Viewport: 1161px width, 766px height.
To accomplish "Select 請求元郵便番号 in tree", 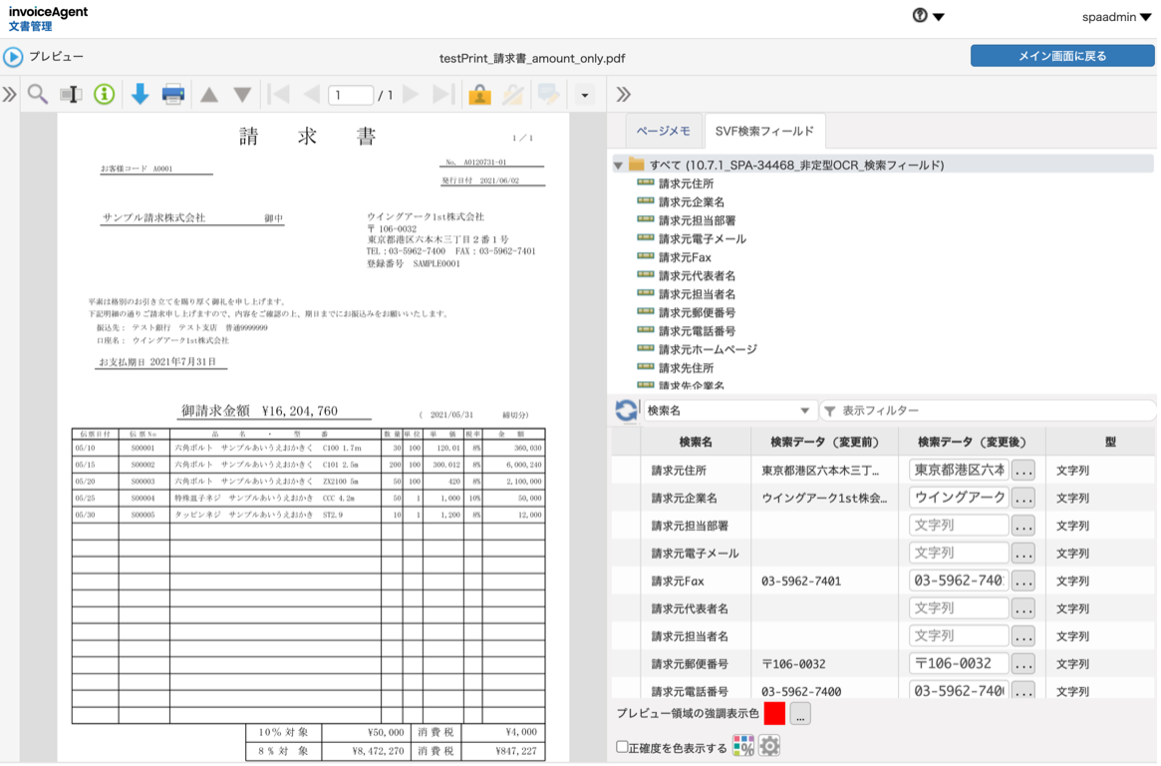I will [x=697, y=313].
